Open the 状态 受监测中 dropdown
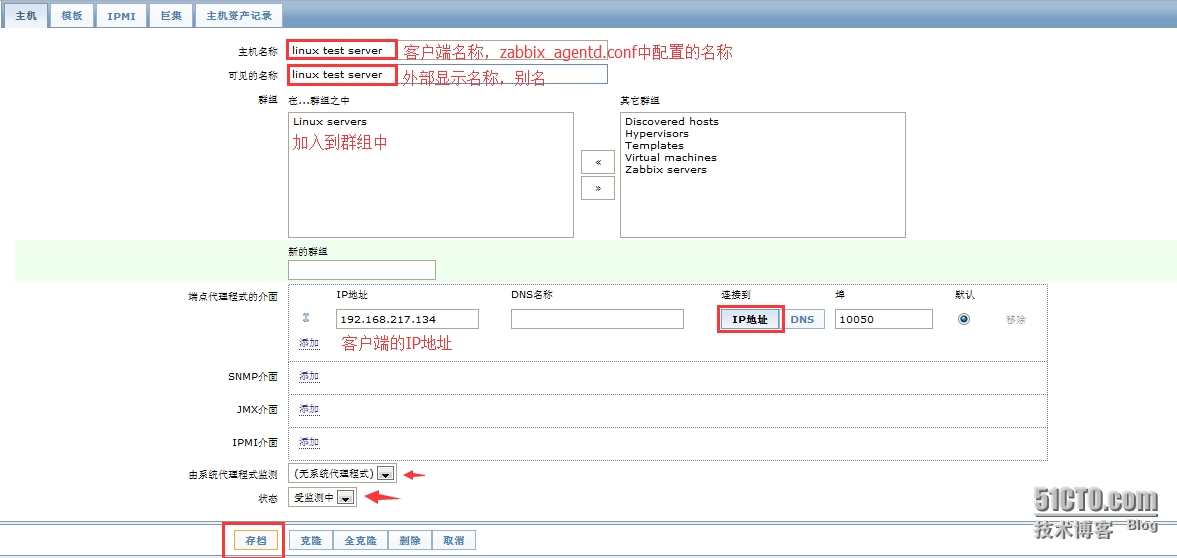This screenshot has width=1177, height=558. (323, 497)
